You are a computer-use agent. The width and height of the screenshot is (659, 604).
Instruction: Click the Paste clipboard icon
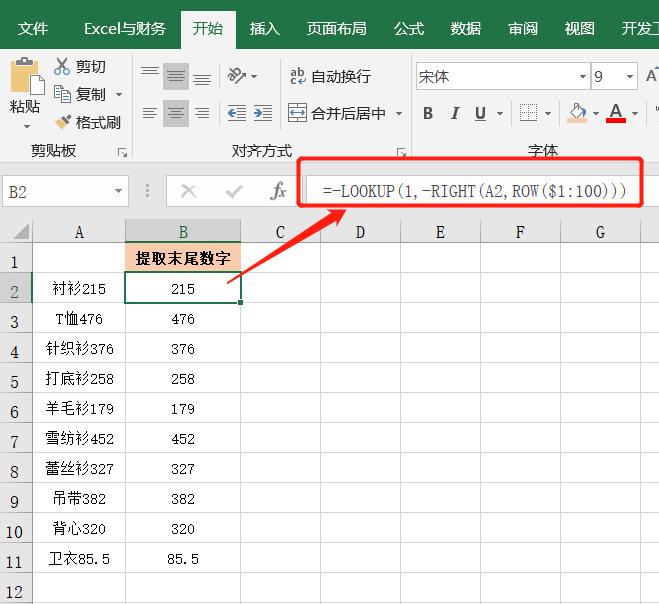27,76
